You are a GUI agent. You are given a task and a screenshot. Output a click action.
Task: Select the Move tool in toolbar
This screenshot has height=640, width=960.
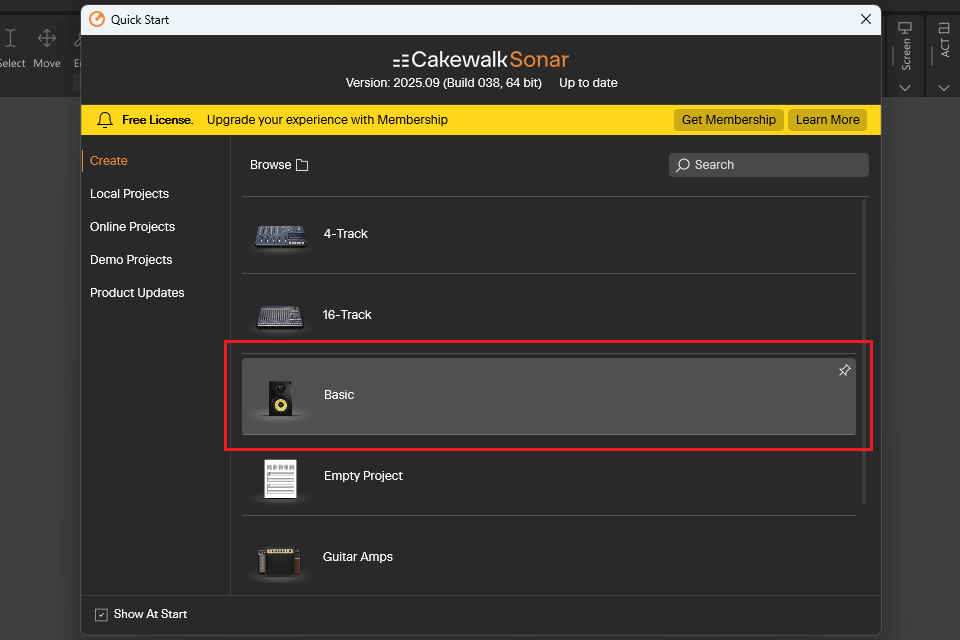(47, 48)
